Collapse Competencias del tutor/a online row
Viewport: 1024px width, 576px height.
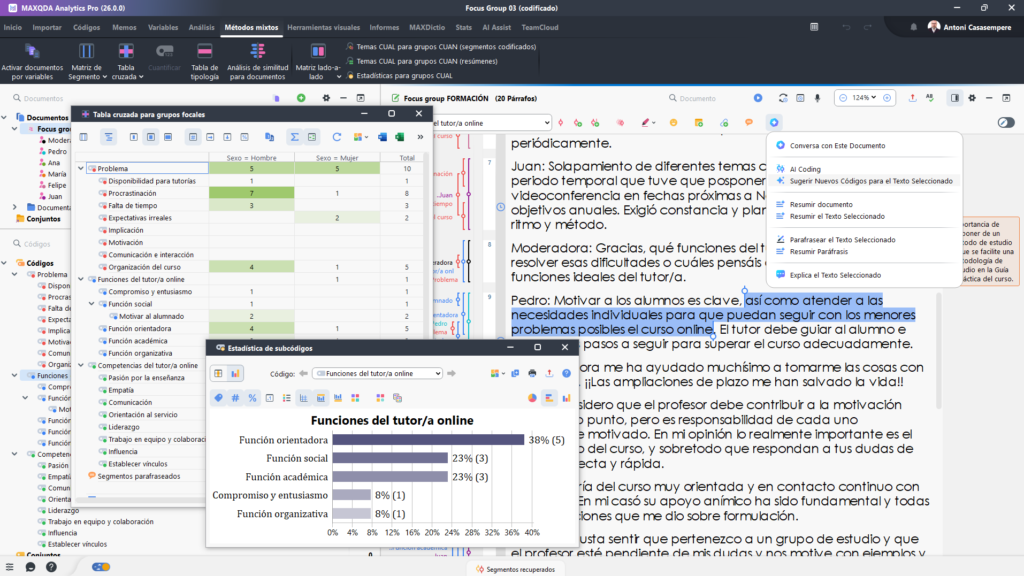(x=82, y=366)
